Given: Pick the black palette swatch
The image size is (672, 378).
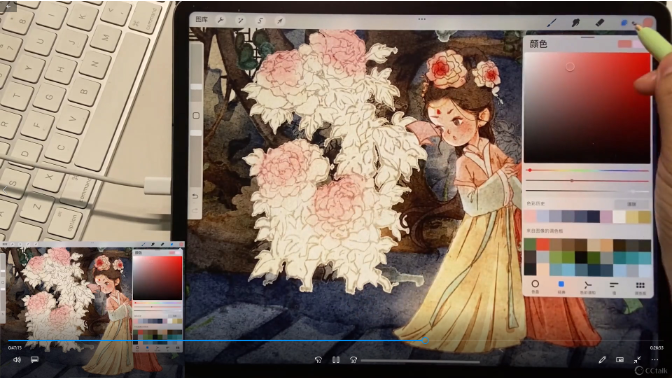Looking at the screenshot, I should click(581, 257).
